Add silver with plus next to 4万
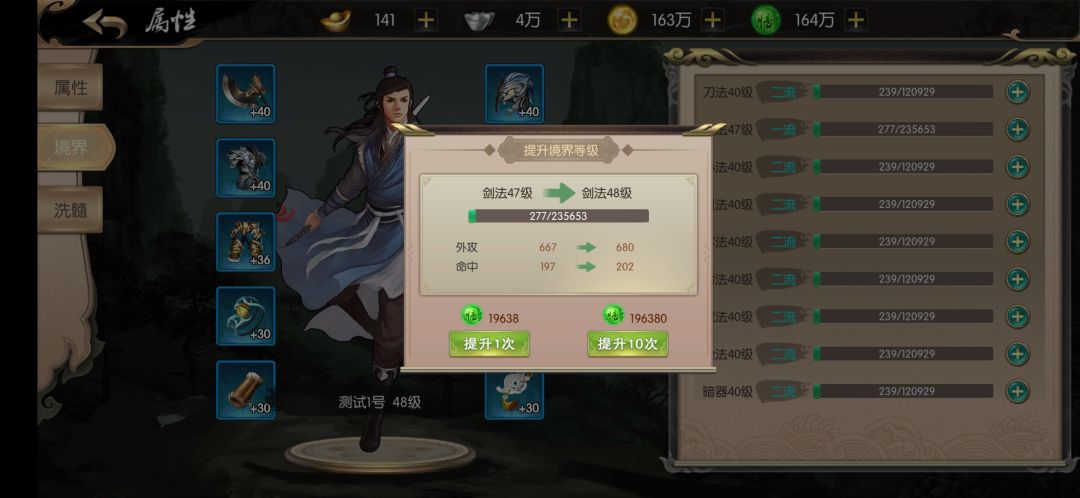Screen dimensions: 1080x498 (x=569, y=20)
